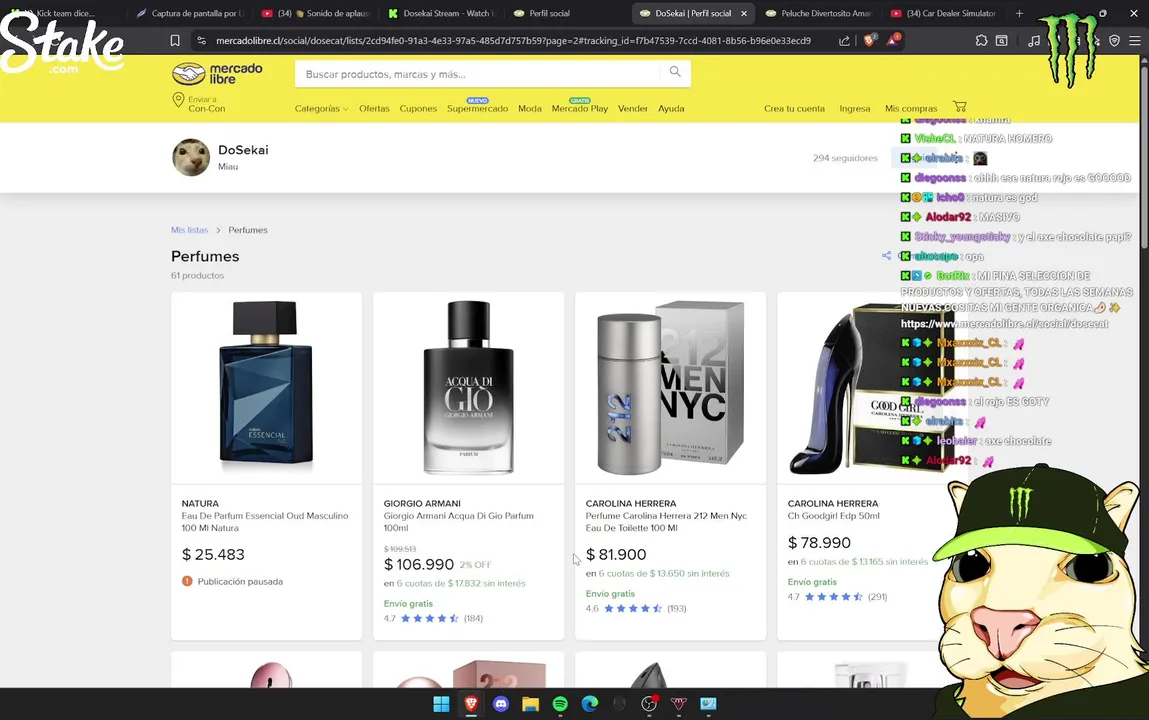1149x720 pixels.
Task: Click the share icon next to Perfumes list
Action: (x=887, y=256)
